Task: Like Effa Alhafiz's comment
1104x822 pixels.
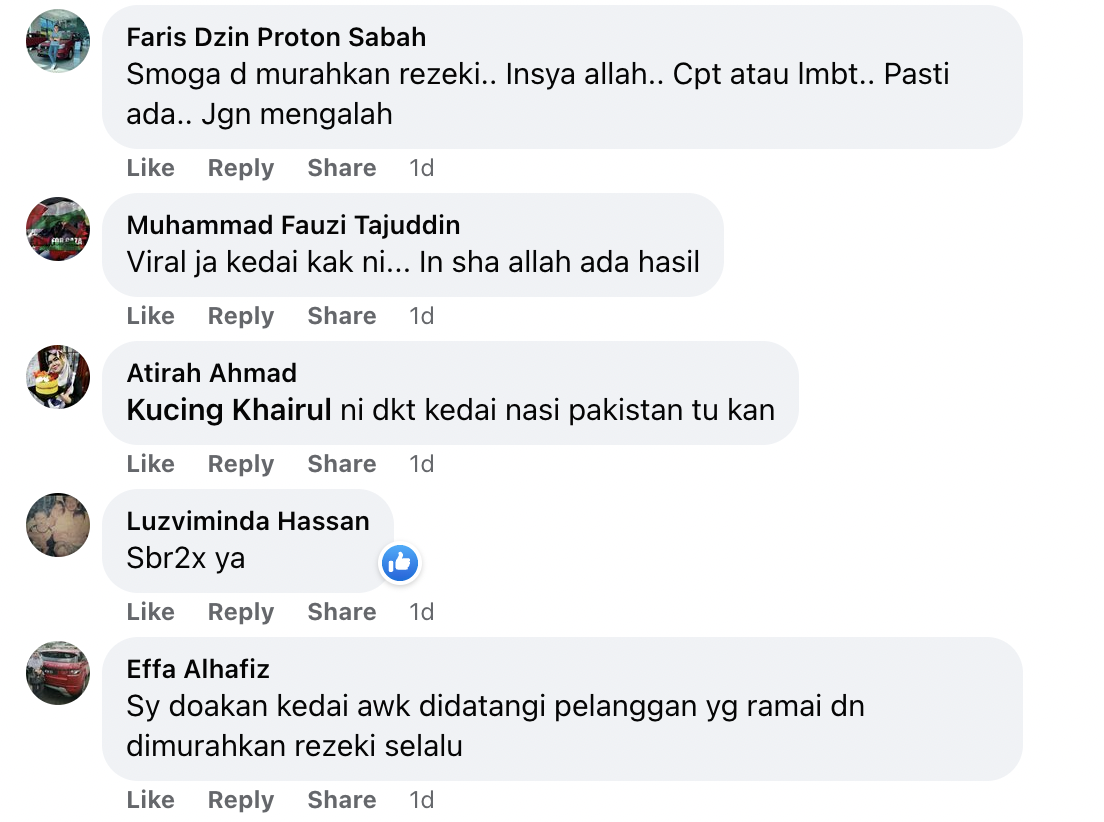Action: [151, 800]
